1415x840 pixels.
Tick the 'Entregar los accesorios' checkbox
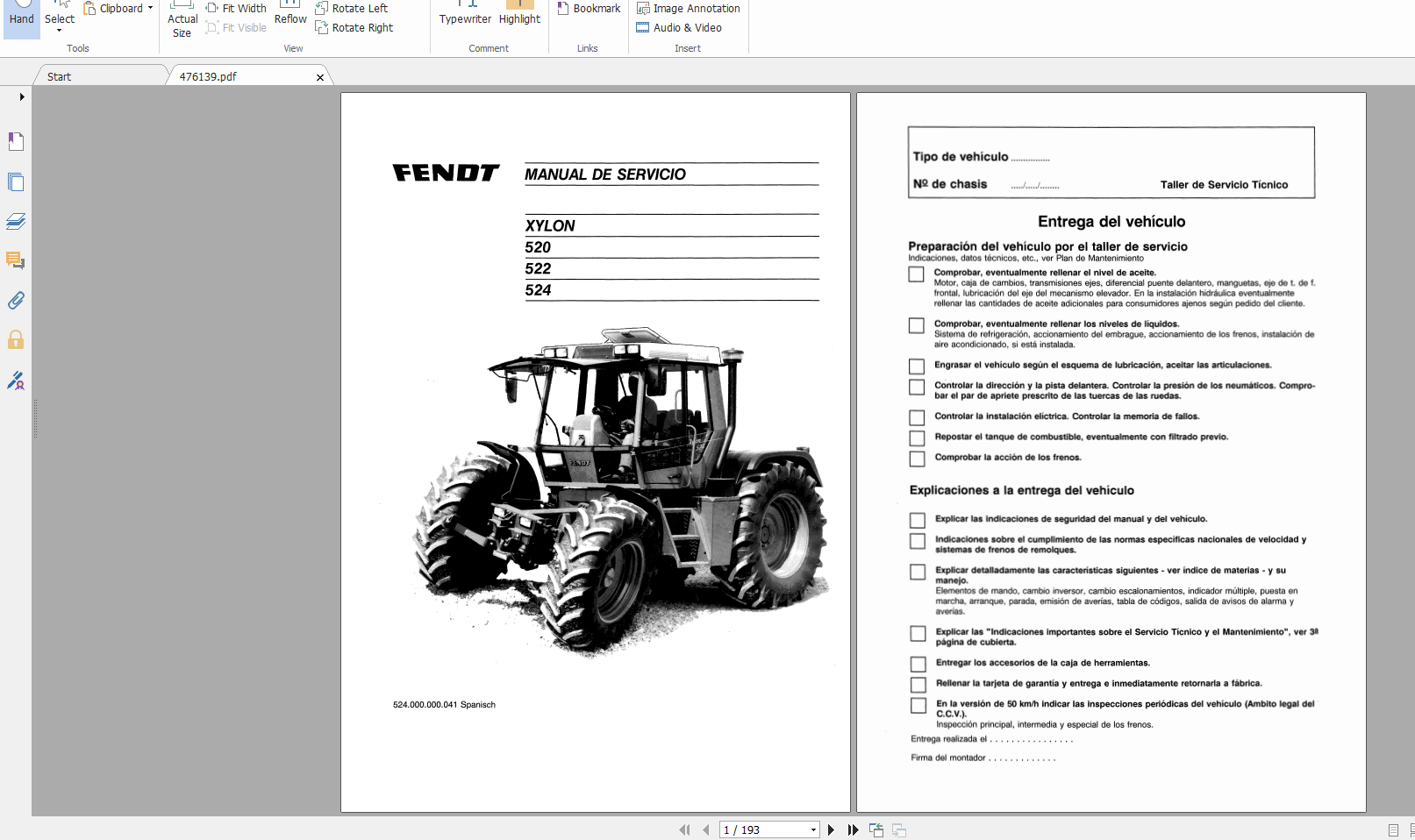pyautogui.click(x=918, y=664)
